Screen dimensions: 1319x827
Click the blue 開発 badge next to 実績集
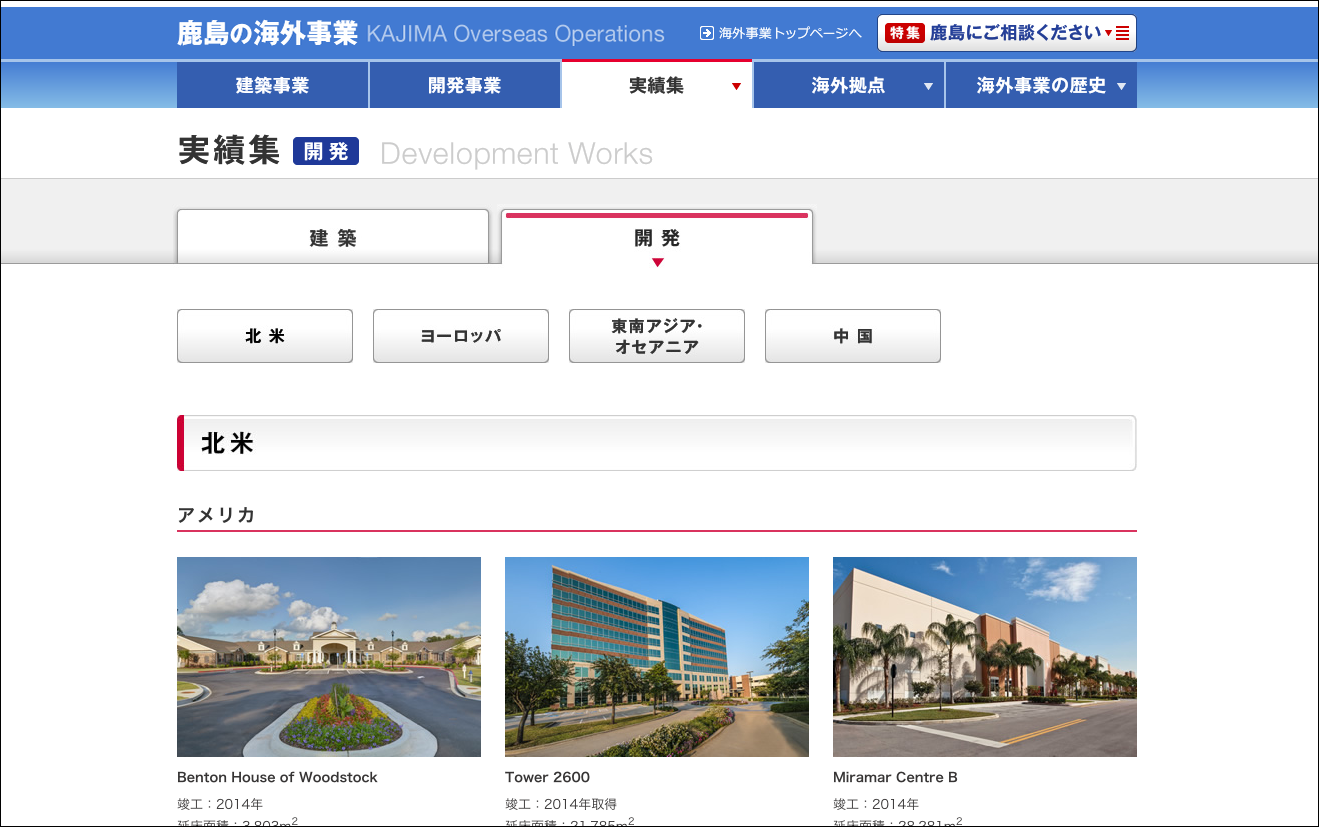(326, 151)
